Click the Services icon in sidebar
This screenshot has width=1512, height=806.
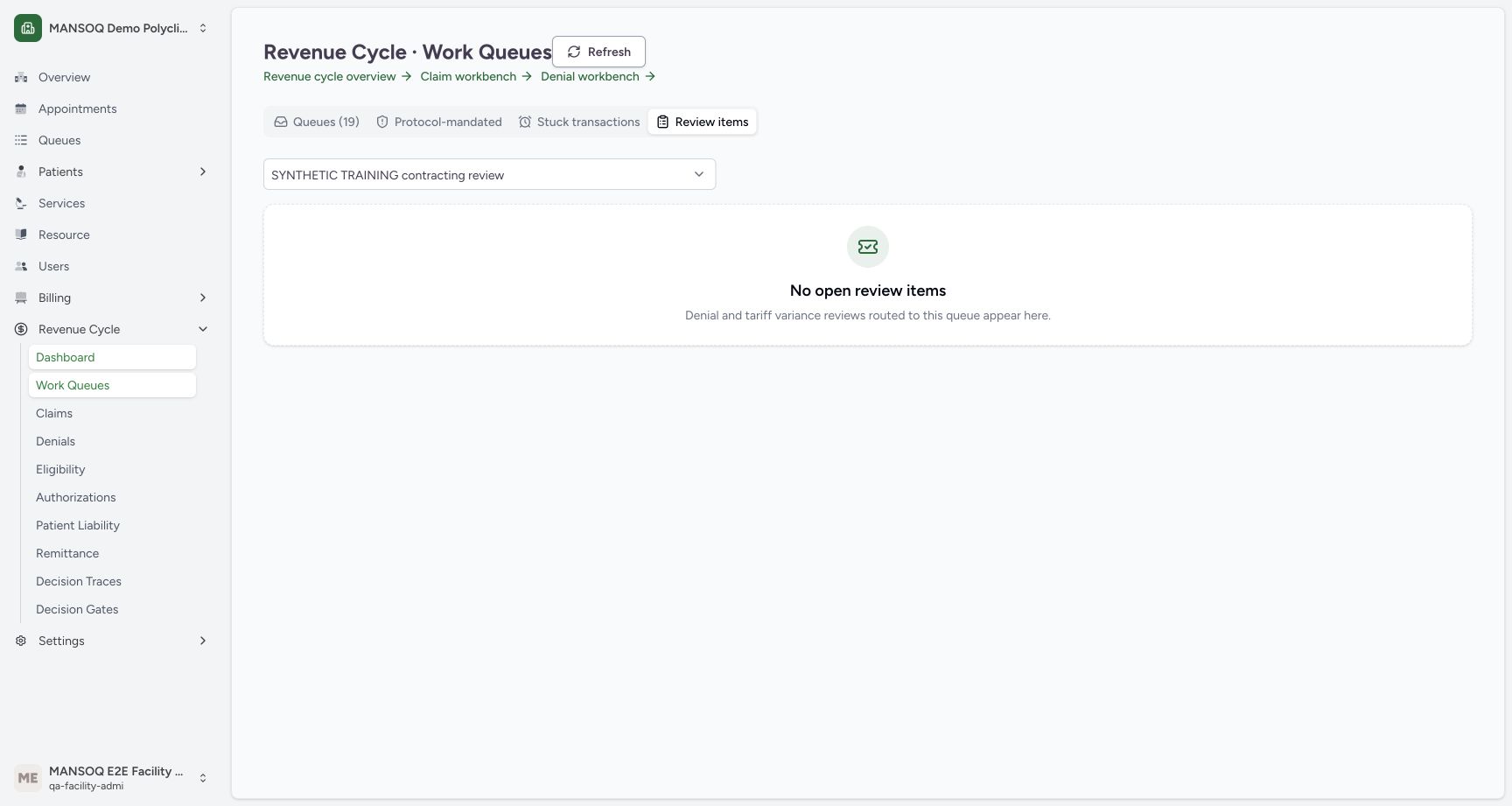point(21,203)
